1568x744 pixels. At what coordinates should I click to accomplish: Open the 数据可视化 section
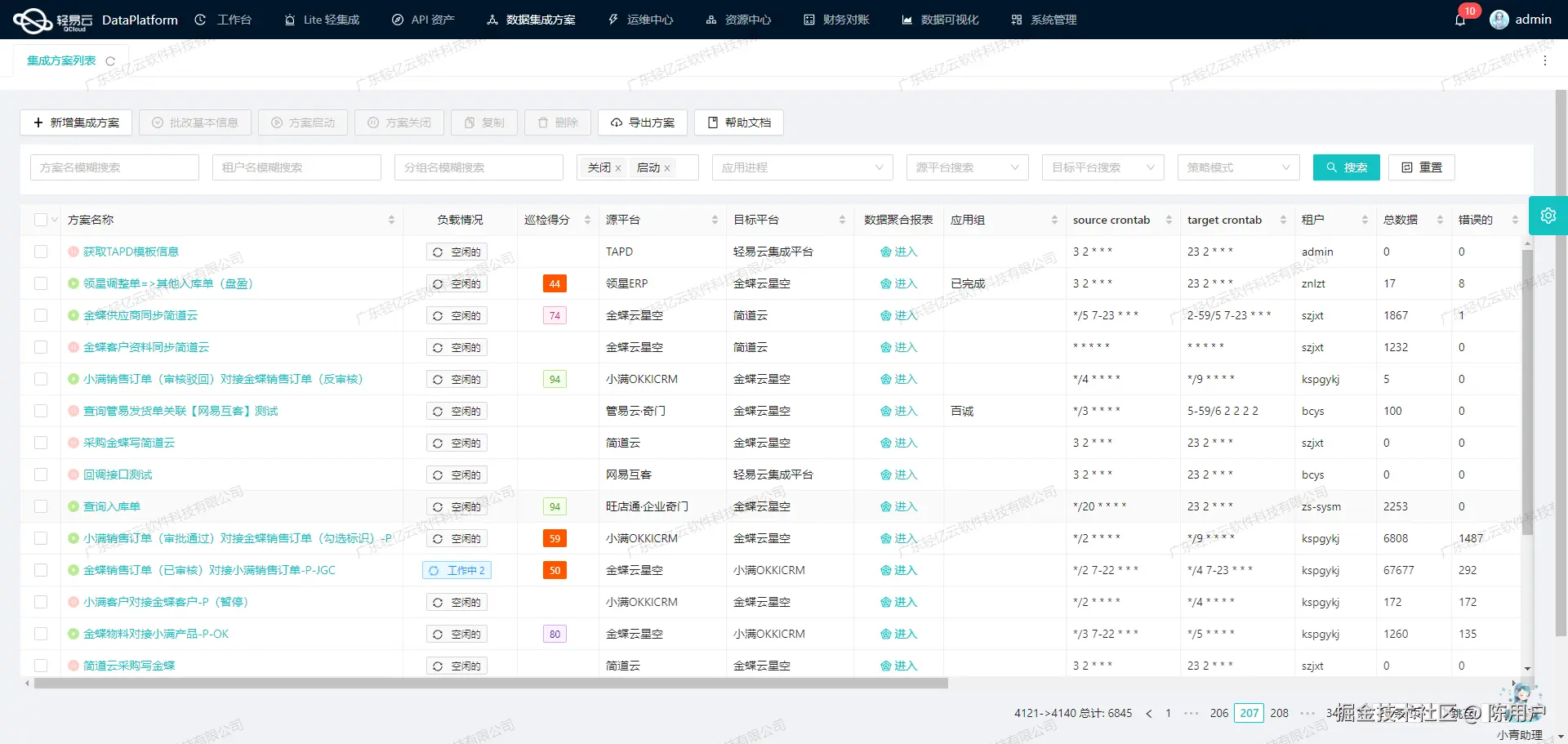coord(939,20)
